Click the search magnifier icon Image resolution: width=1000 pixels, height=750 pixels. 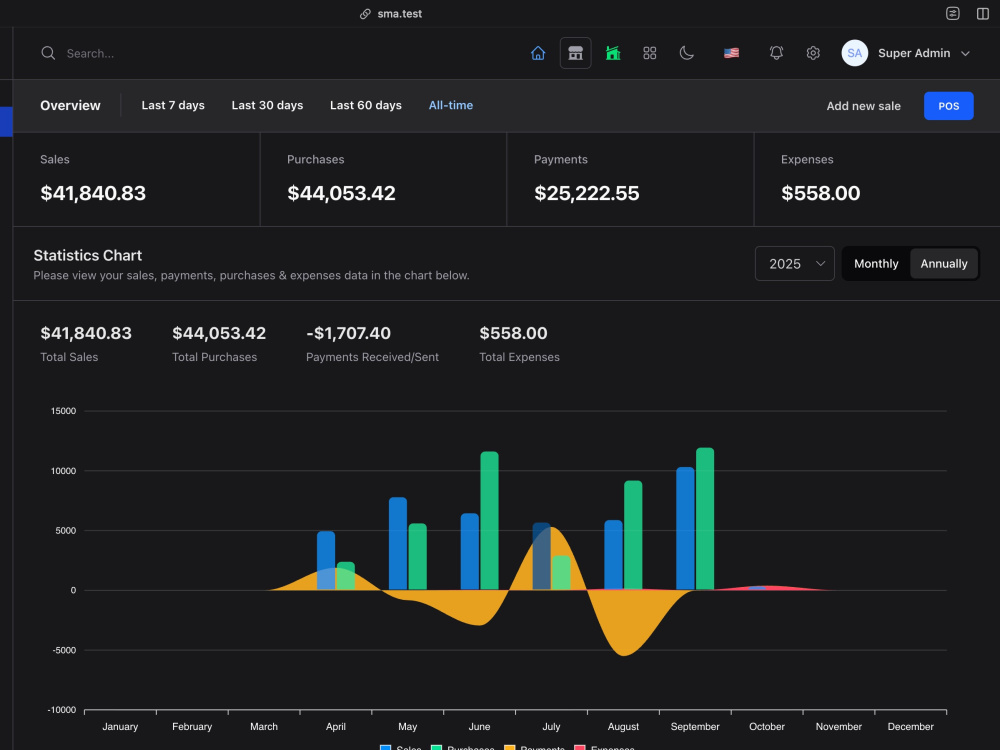[48, 53]
